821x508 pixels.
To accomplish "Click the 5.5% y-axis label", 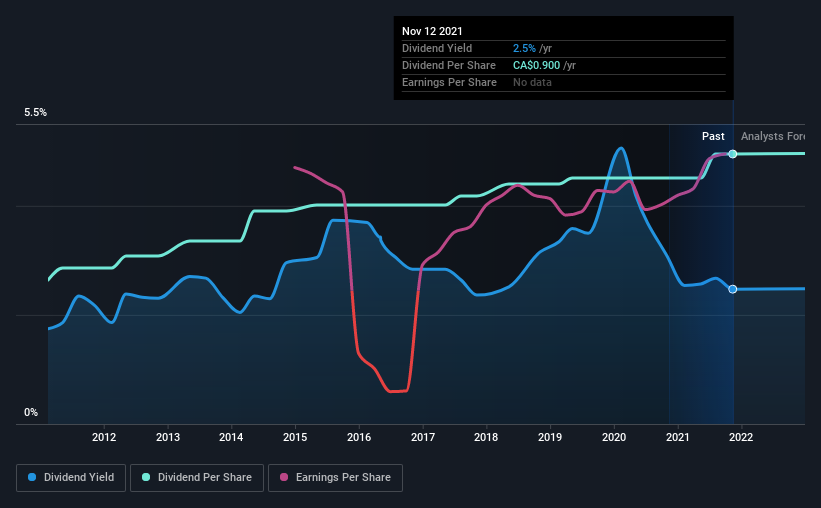I will click(36, 113).
